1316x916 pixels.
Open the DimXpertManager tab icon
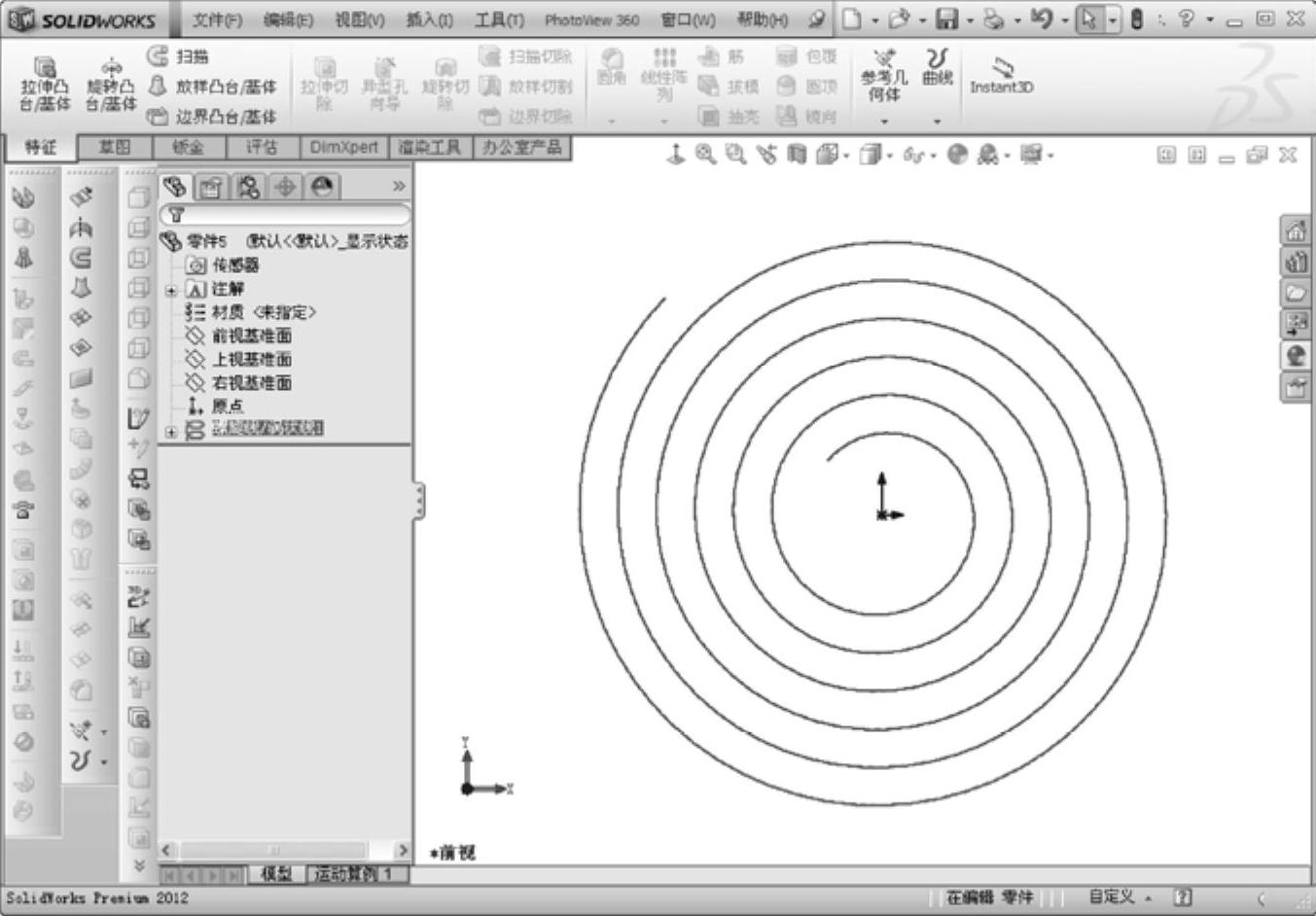pyautogui.click(x=285, y=186)
